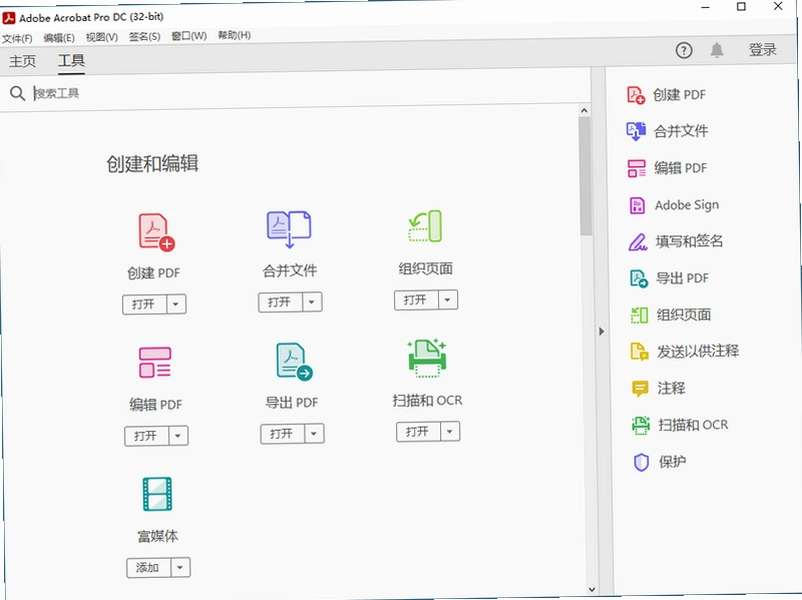Click the search magnifier icon
This screenshot has width=802, height=600.
pos(17,93)
